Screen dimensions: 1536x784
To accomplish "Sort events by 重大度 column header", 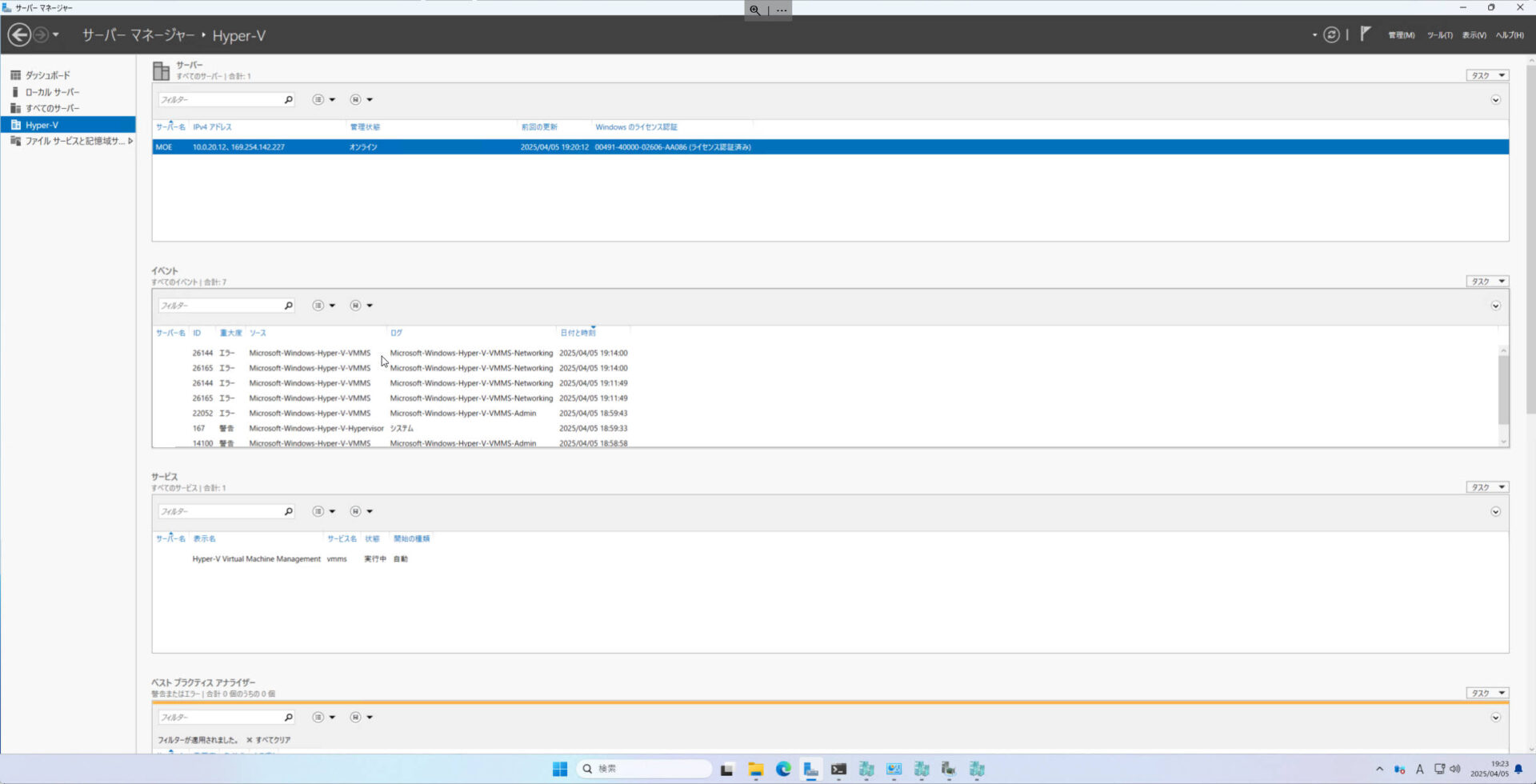I will (230, 333).
